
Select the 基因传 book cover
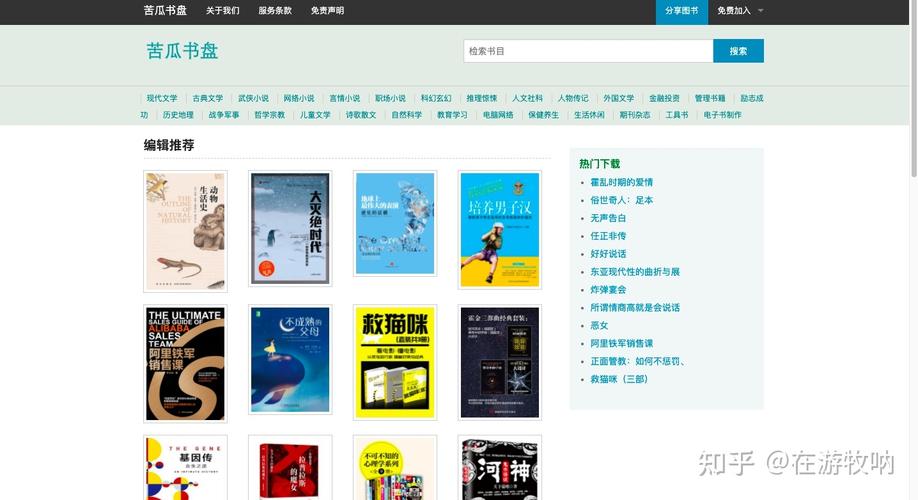(185, 468)
